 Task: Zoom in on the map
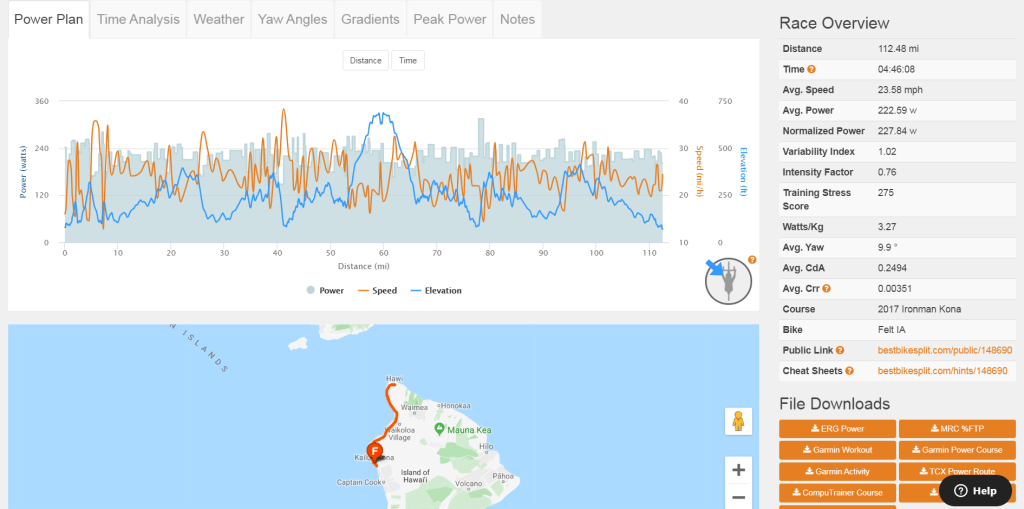[x=738, y=470]
